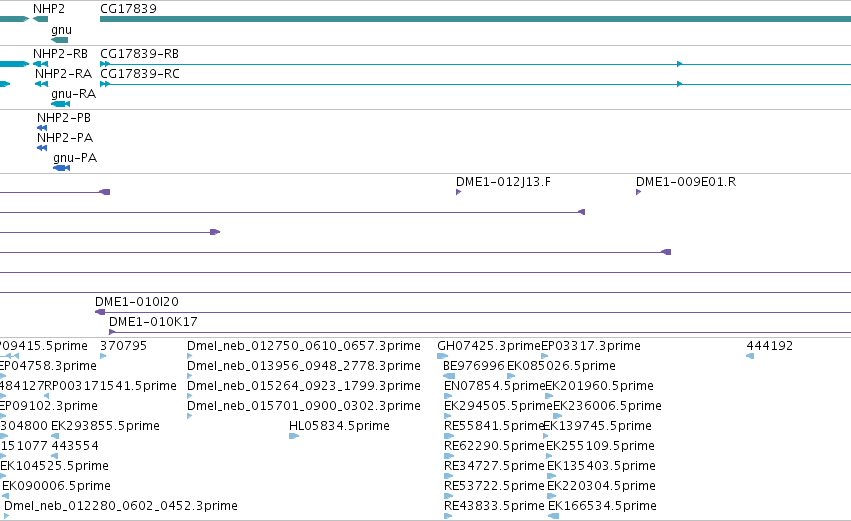Open transcript NHP2-RB
The width and height of the screenshot is (851, 521).
point(60,54)
